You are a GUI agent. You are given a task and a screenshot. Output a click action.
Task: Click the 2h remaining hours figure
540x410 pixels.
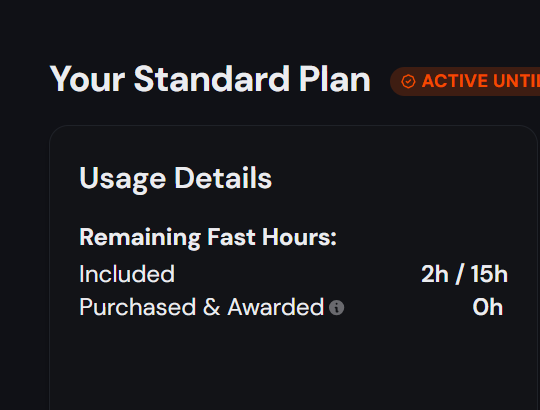(x=435, y=274)
